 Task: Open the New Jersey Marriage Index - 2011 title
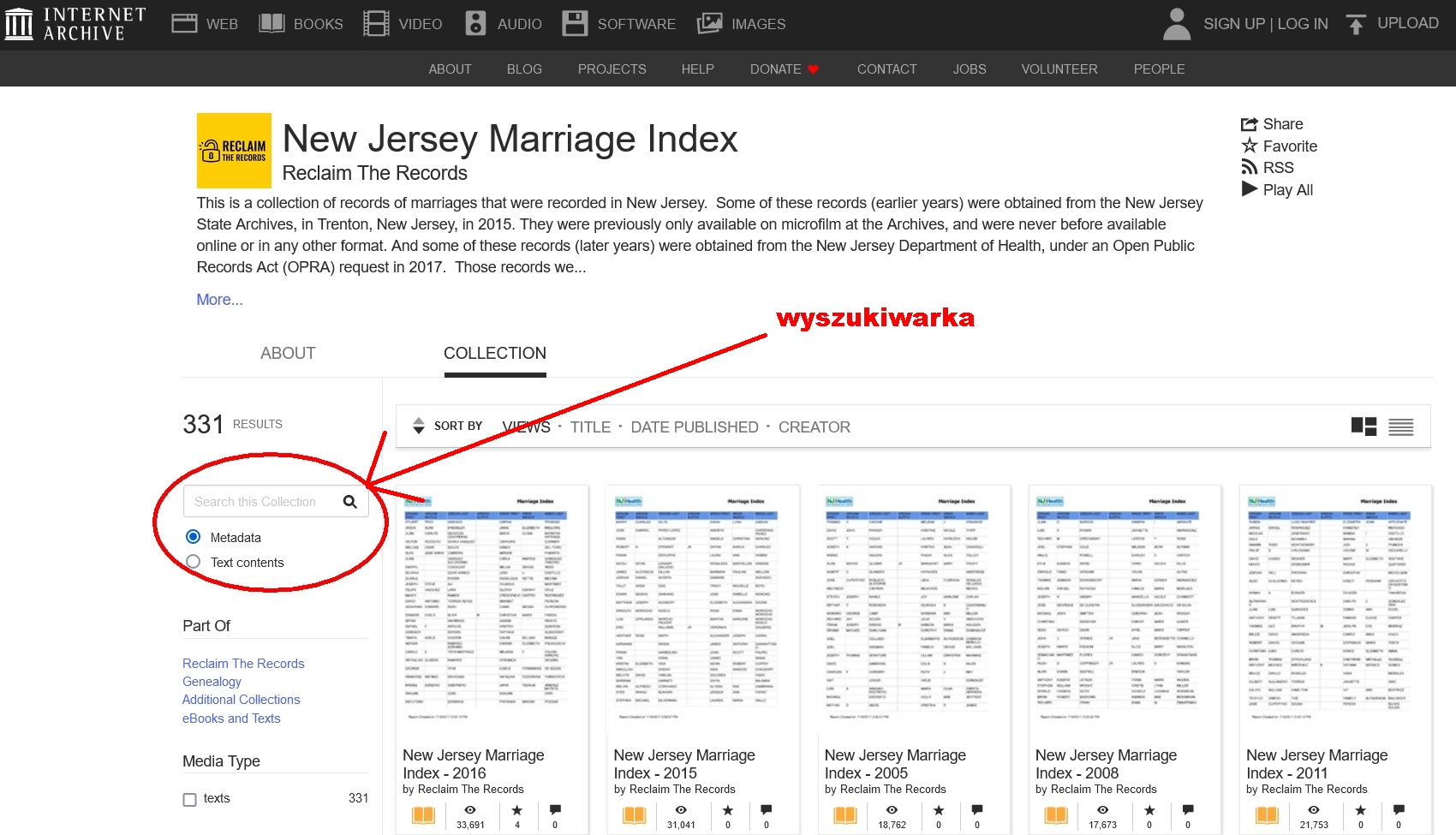pyautogui.click(x=1316, y=764)
